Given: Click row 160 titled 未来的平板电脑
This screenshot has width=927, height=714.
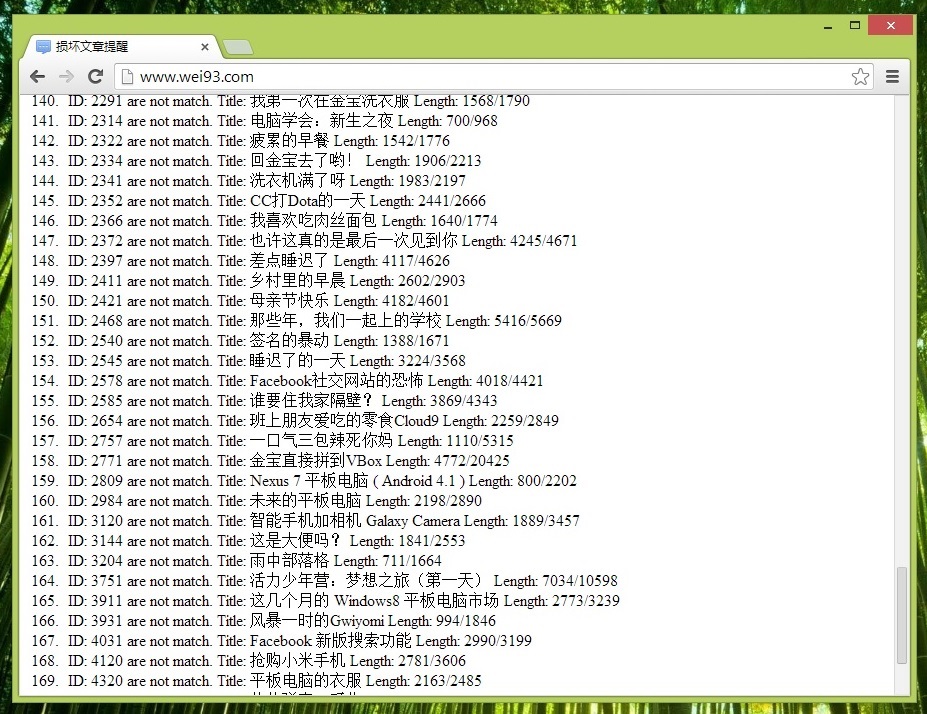Looking at the screenshot, I should 257,501.
